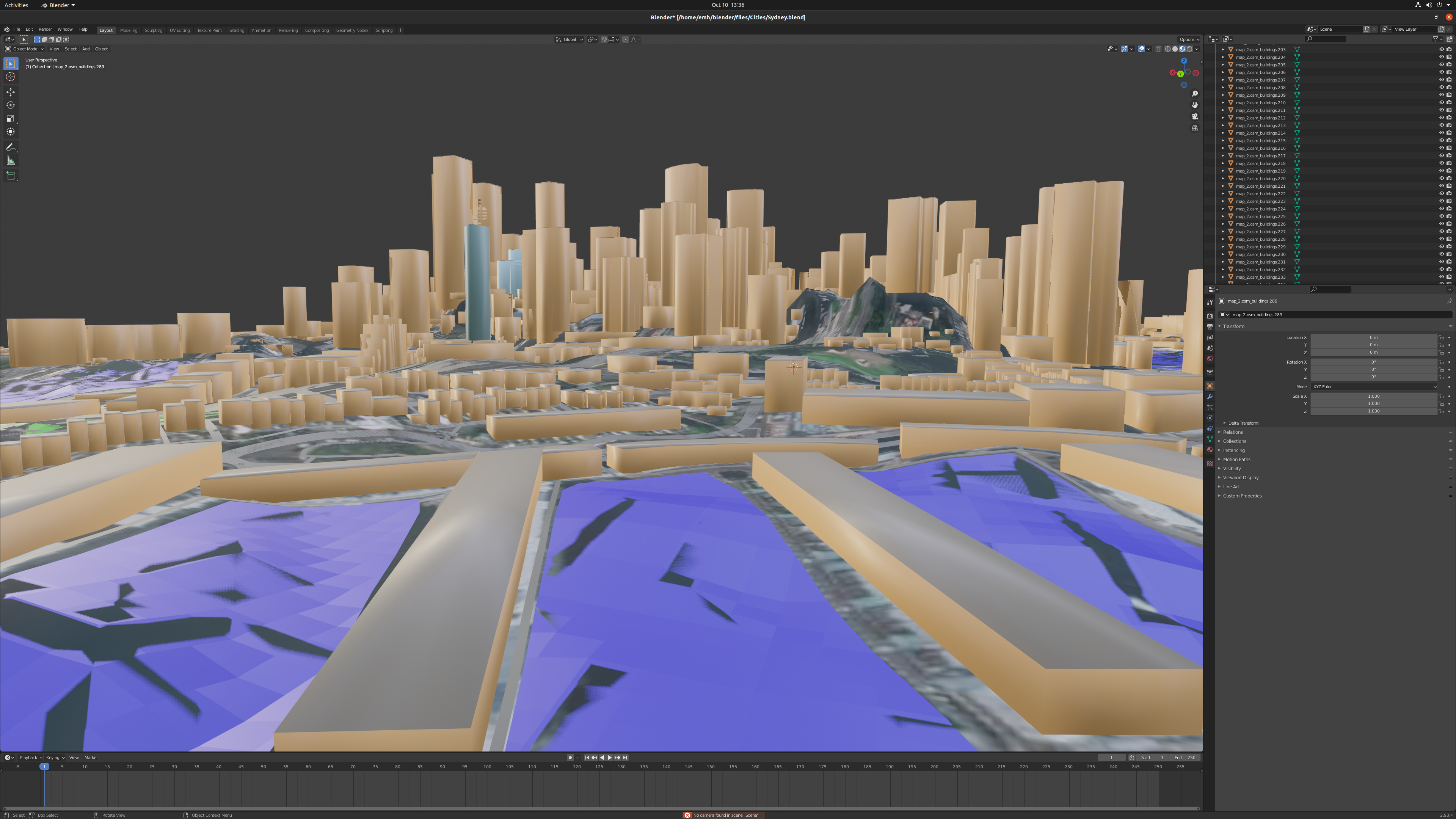Jump to the last frame in timeline
The width and height of the screenshot is (1456, 819).
pyautogui.click(x=624, y=758)
